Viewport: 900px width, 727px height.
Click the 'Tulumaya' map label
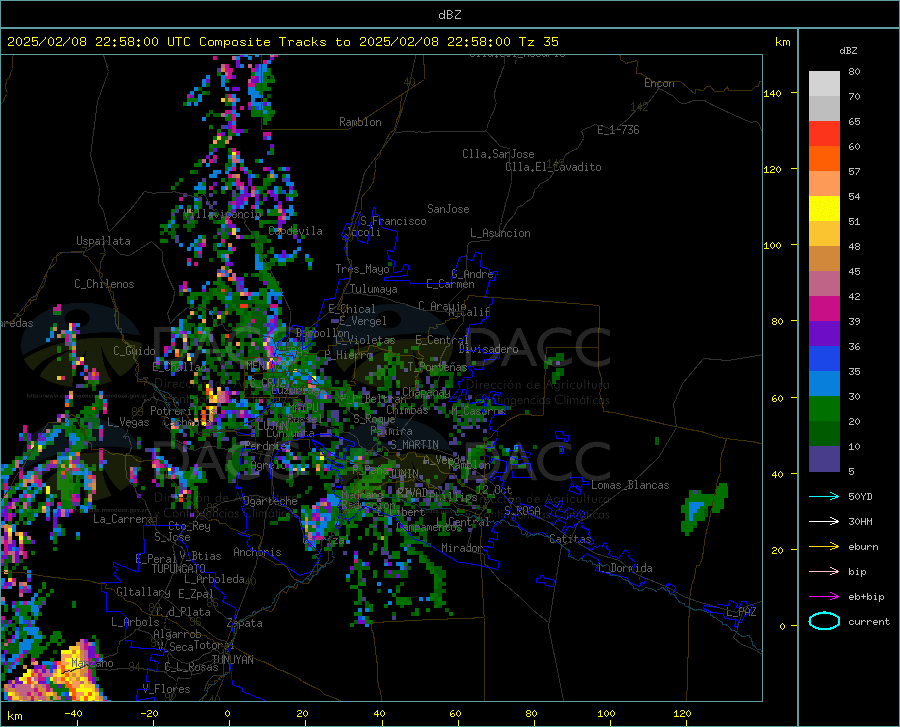pyautogui.click(x=373, y=289)
